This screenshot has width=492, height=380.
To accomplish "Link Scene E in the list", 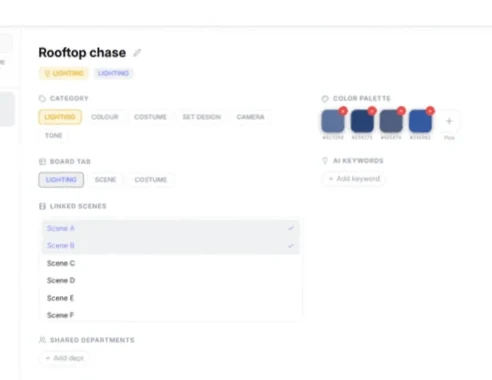I will (171, 298).
